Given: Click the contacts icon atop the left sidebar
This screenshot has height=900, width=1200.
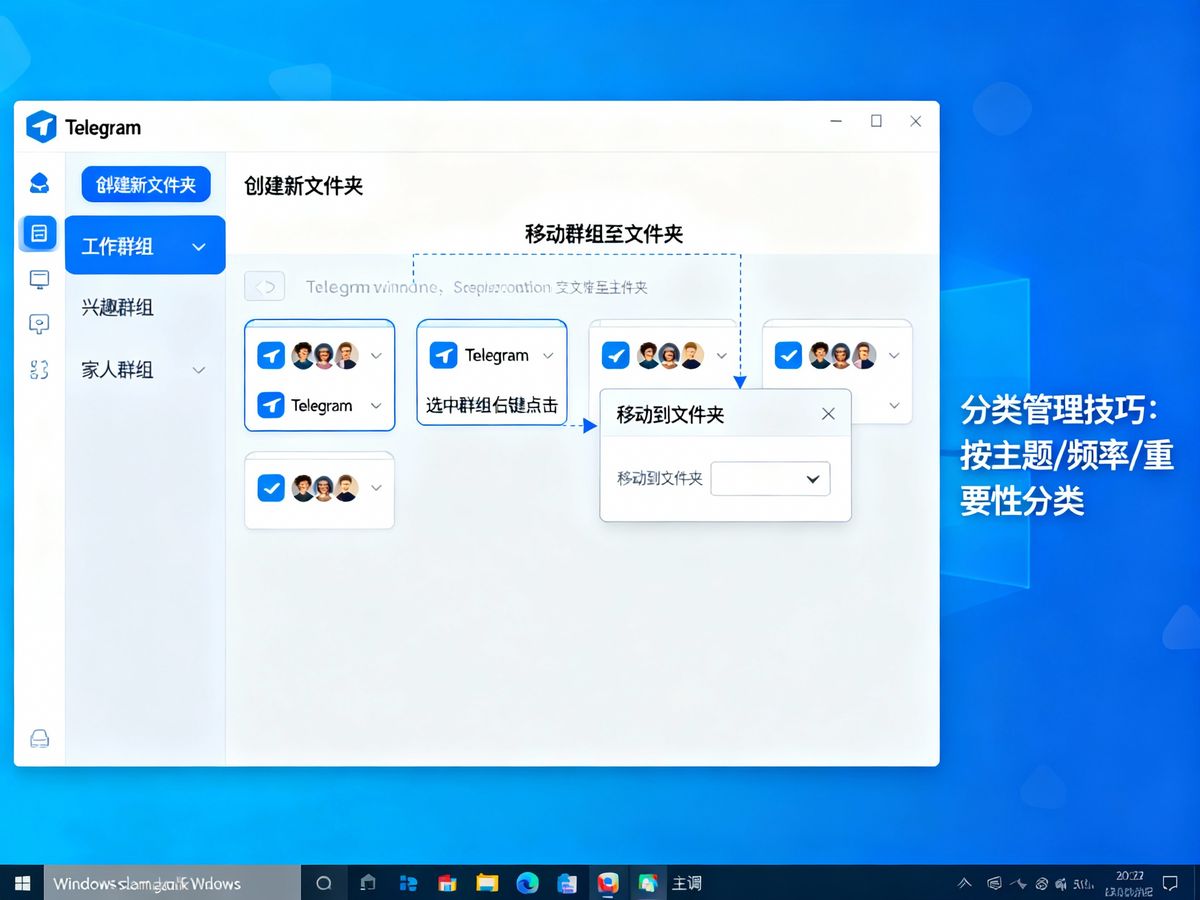Looking at the screenshot, I should [39, 182].
